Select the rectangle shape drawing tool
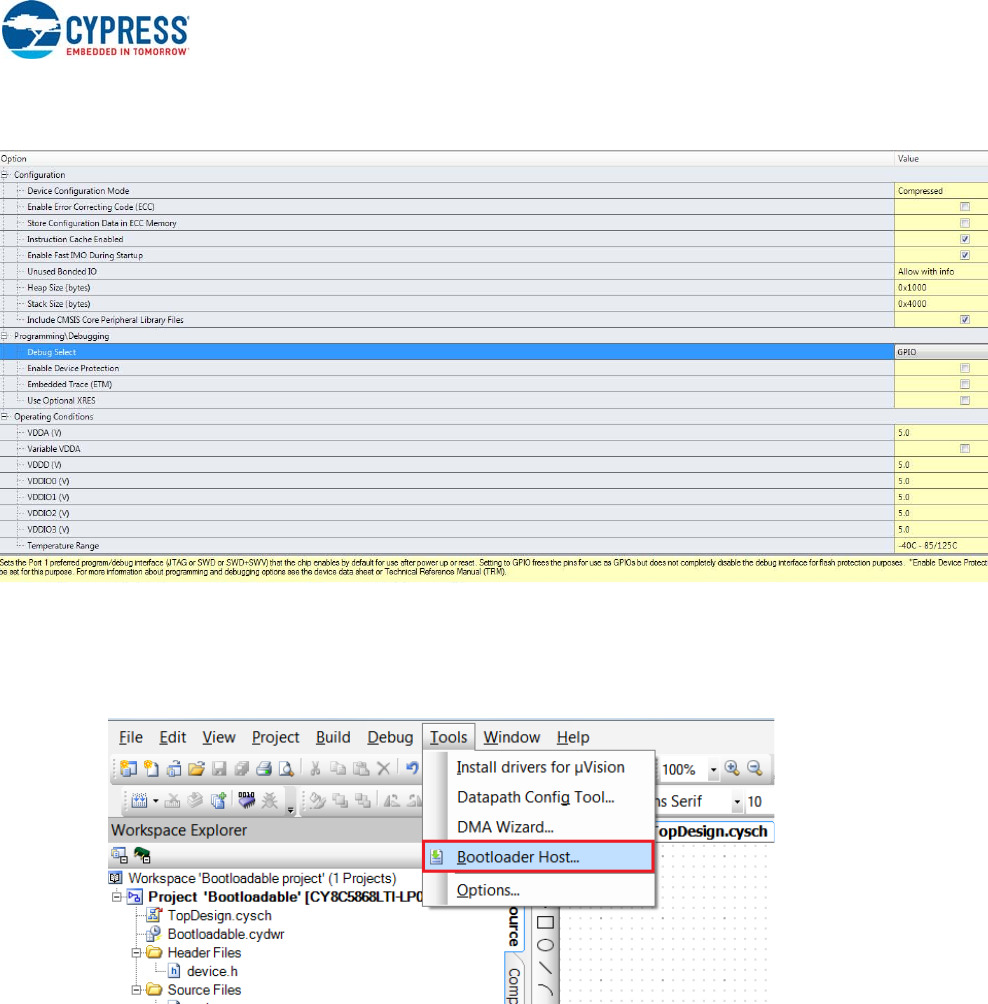Viewport: 988px width, 1004px height. 545,921
